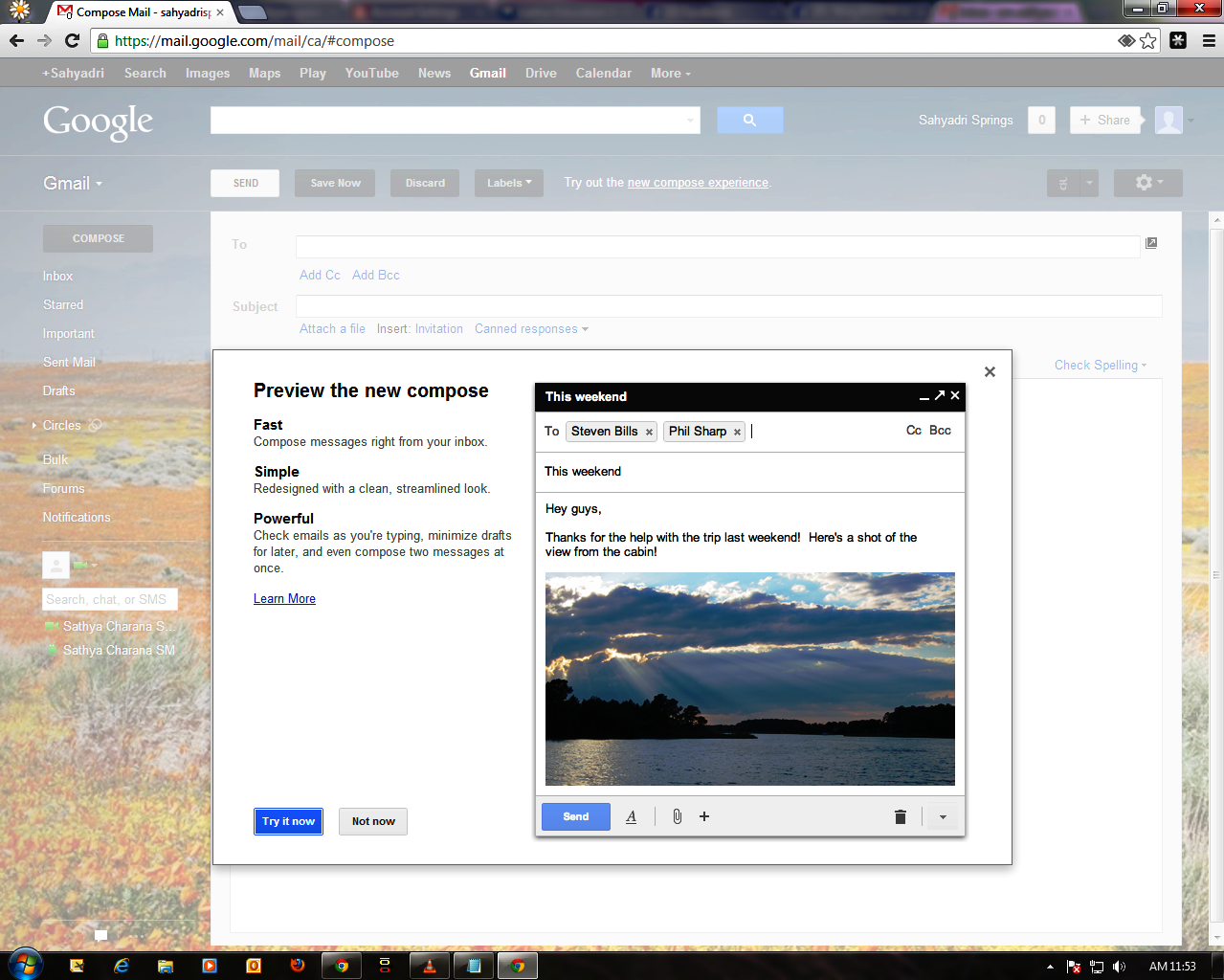Open News from Google bar

click(434, 73)
